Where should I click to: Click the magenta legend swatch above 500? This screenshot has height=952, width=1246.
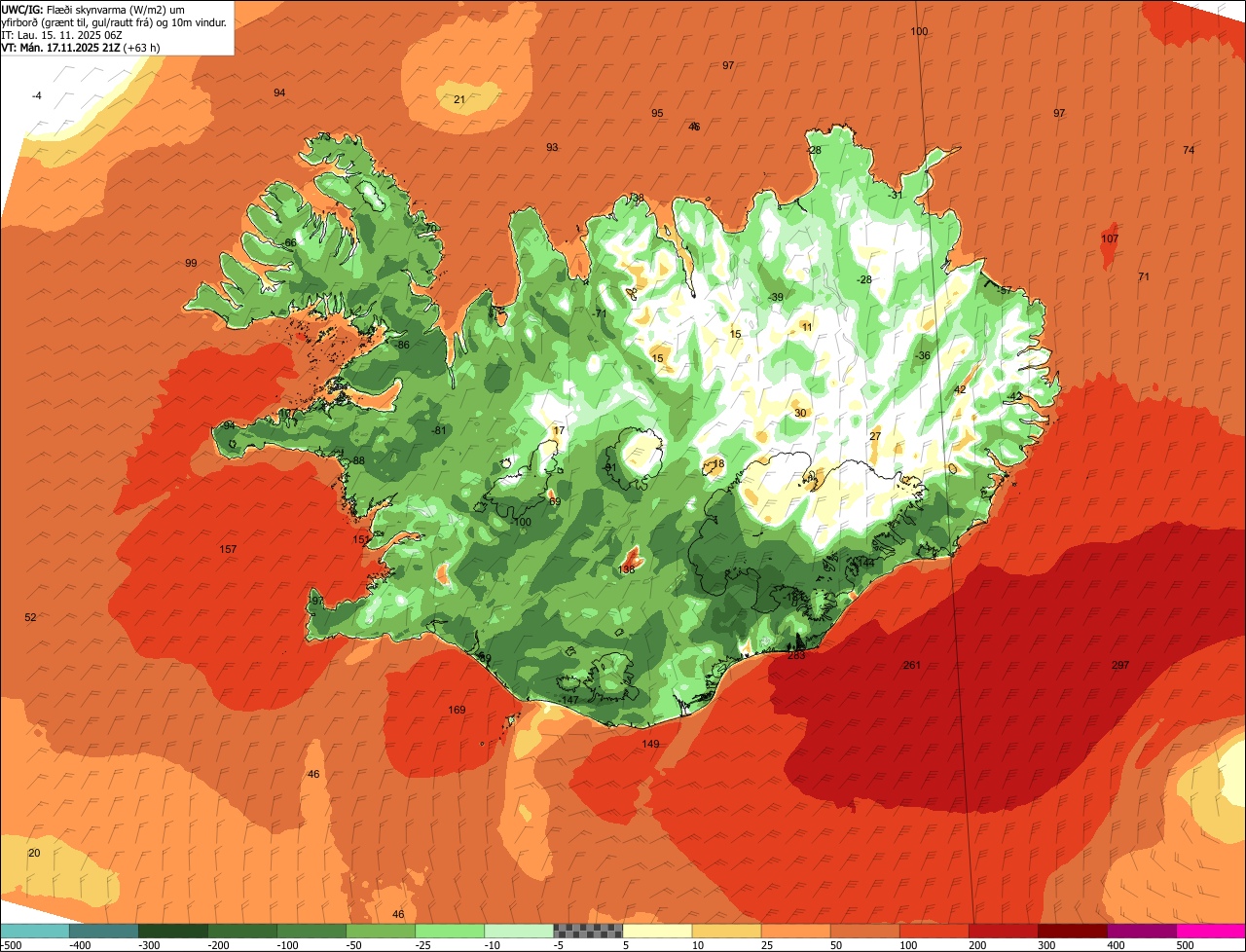1211,931
